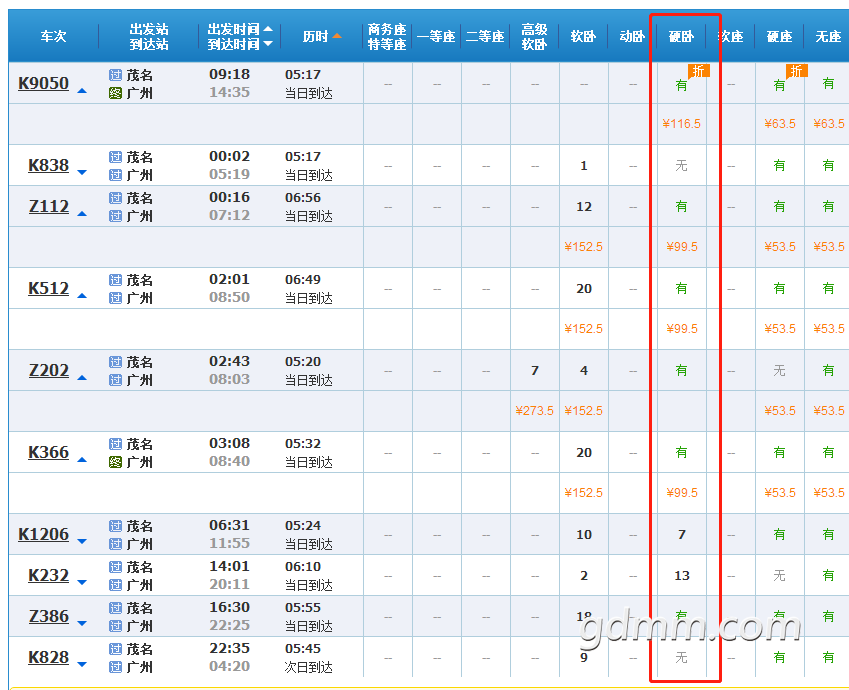Expand the price row for K232
849x690 pixels.
82,582
